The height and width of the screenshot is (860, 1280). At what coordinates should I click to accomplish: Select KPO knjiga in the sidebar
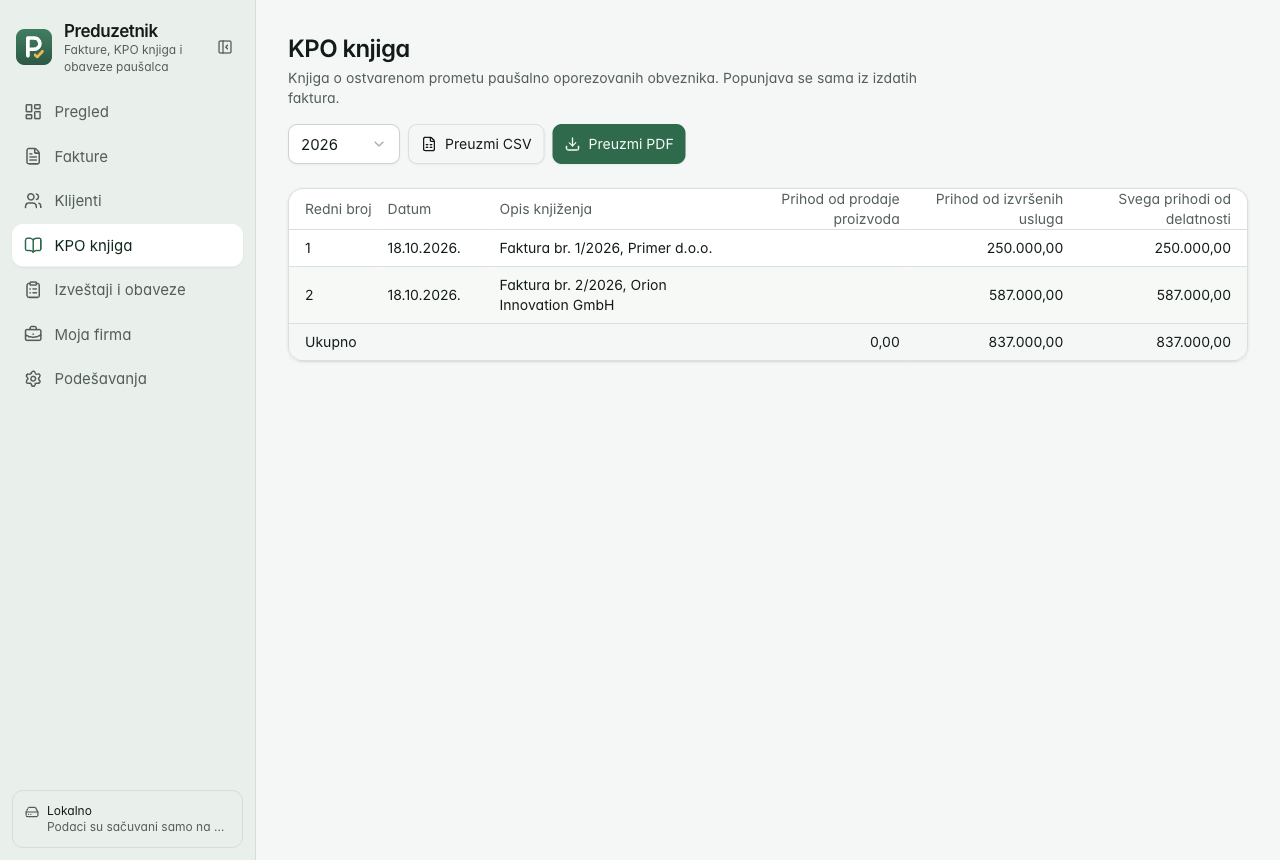pyautogui.click(x=127, y=245)
